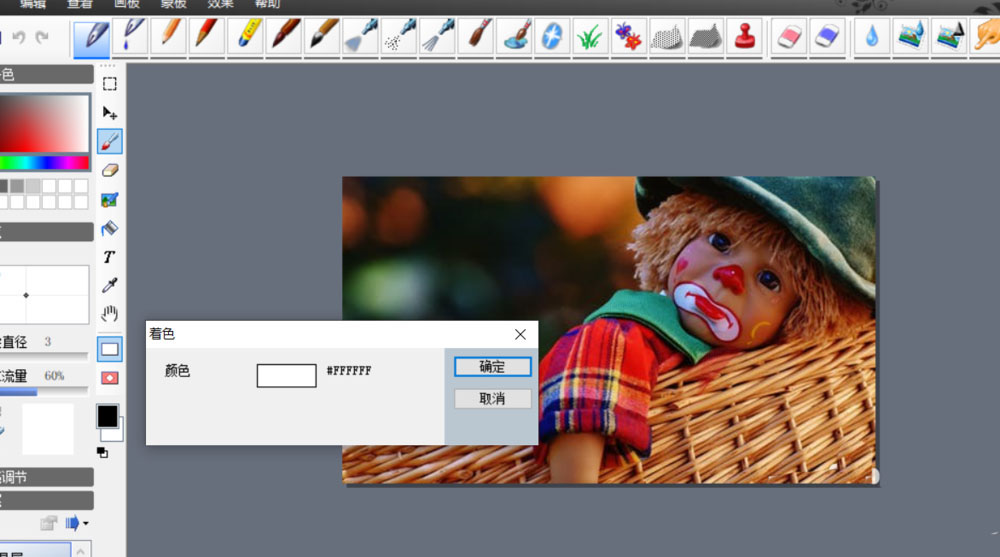The height and width of the screenshot is (557, 1000).
Task: Choose the speckle spray airbrush
Action: [x=399, y=37]
